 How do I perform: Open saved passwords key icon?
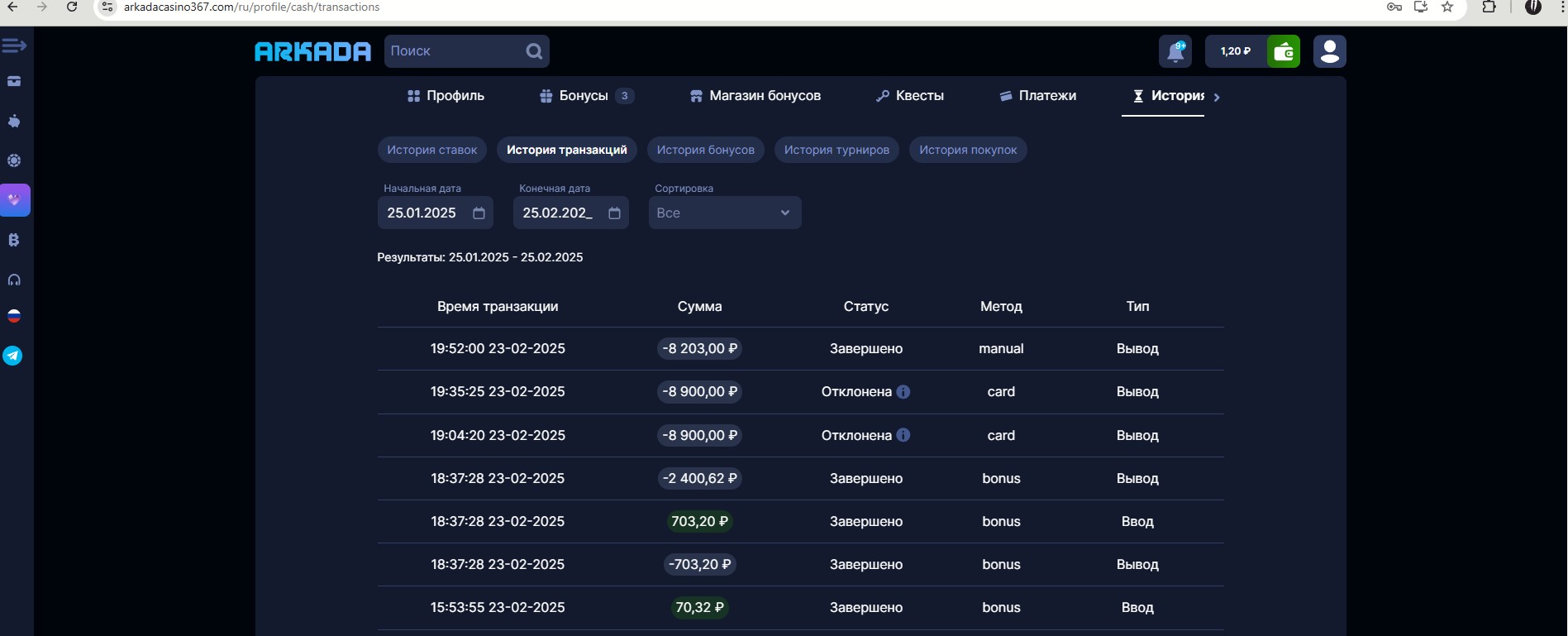pyautogui.click(x=1394, y=7)
